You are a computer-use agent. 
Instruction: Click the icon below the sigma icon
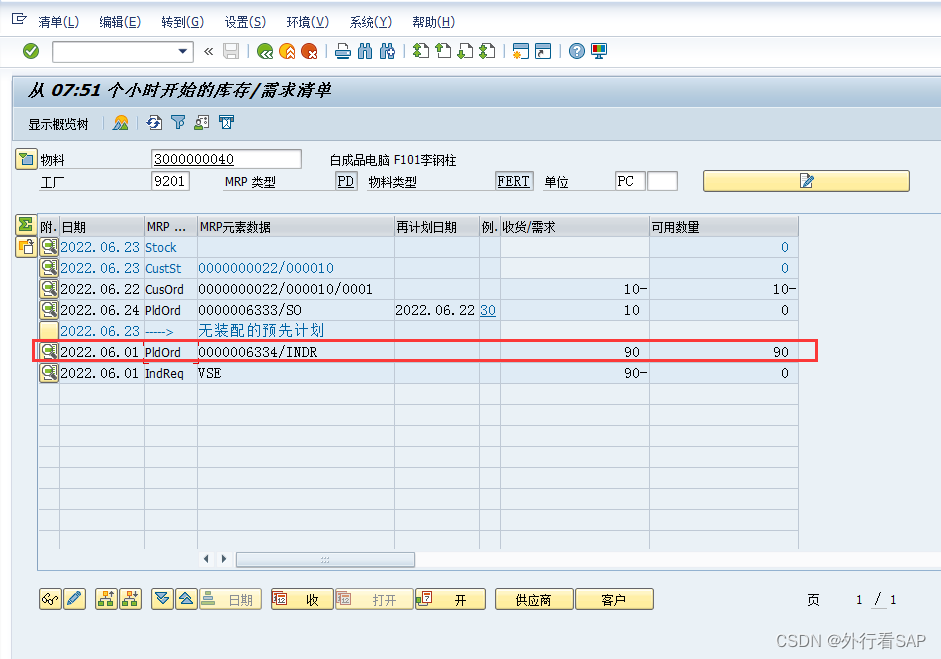[26, 247]
